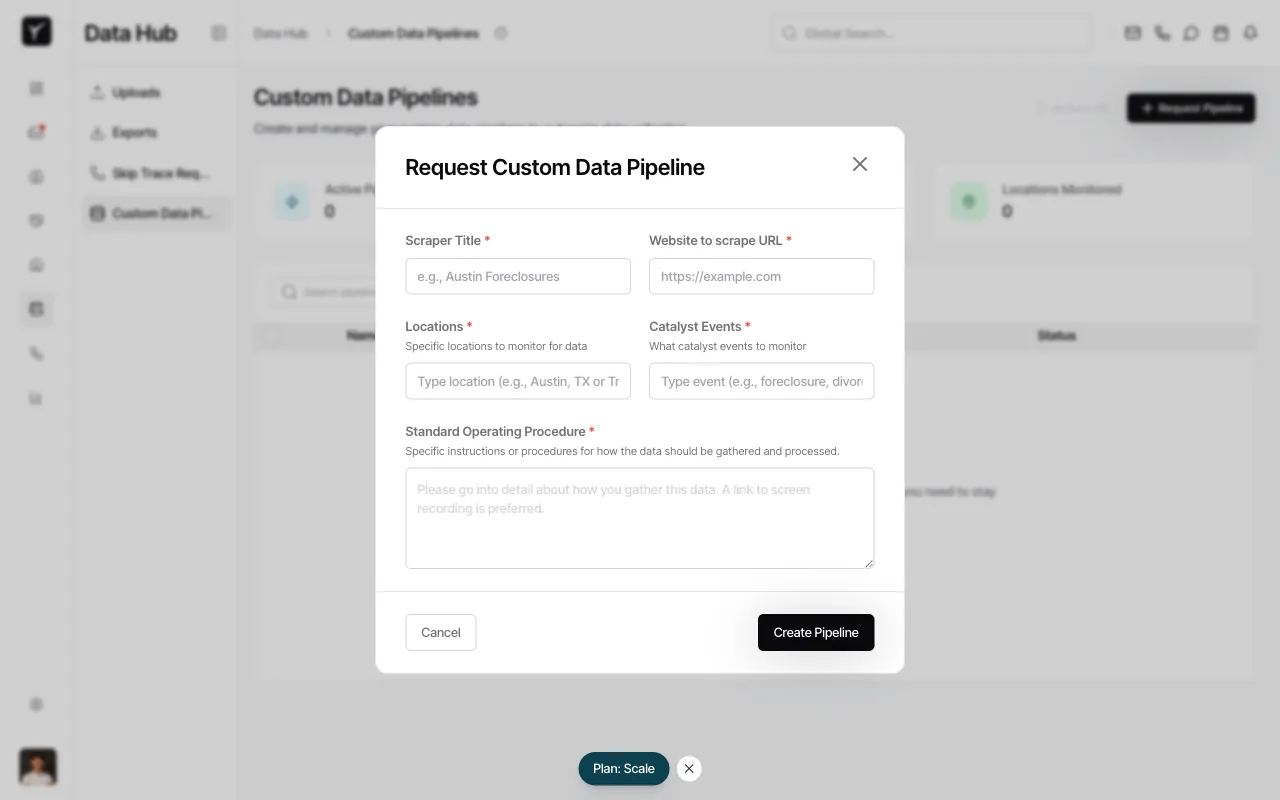1280x800 pixels.
Task: Click the magnifier in Global Search
Action: [x=790, y=33]
